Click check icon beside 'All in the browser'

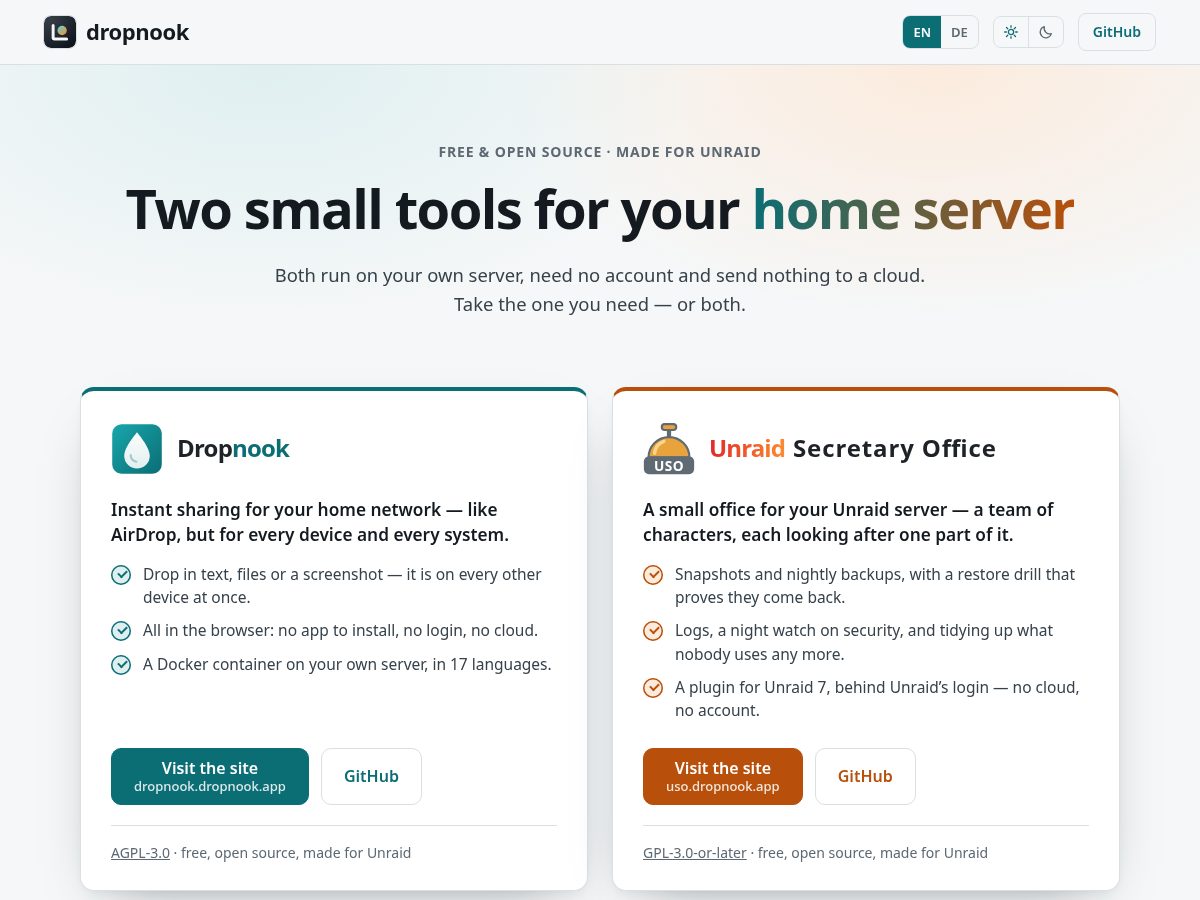point(121,631)
